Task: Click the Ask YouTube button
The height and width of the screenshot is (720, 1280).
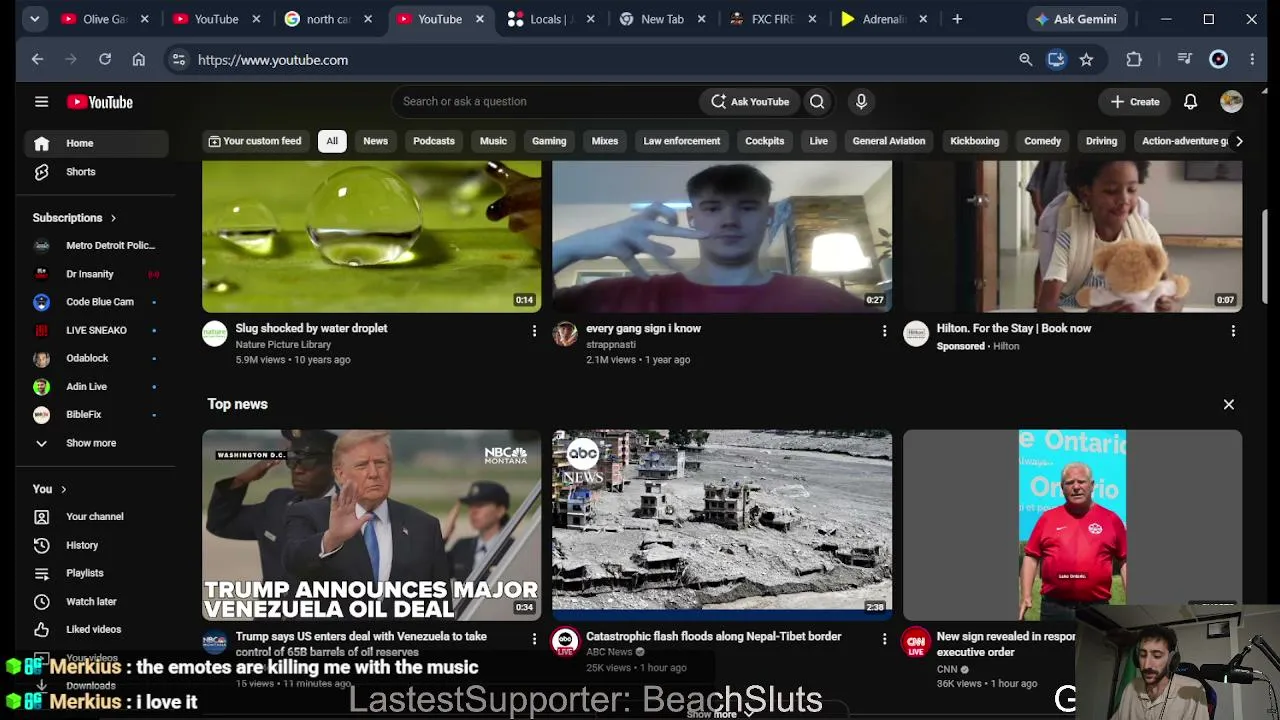Action: click(x=750, y=101)
